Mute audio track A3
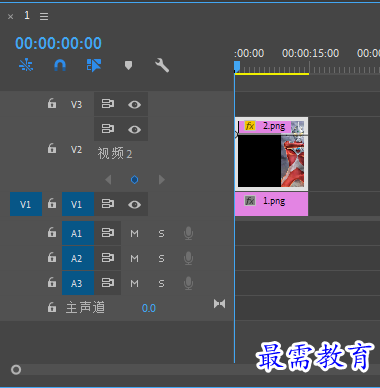The width and height of the screenshot is (380, 388). pyautogui.click(x=134, y=284)
